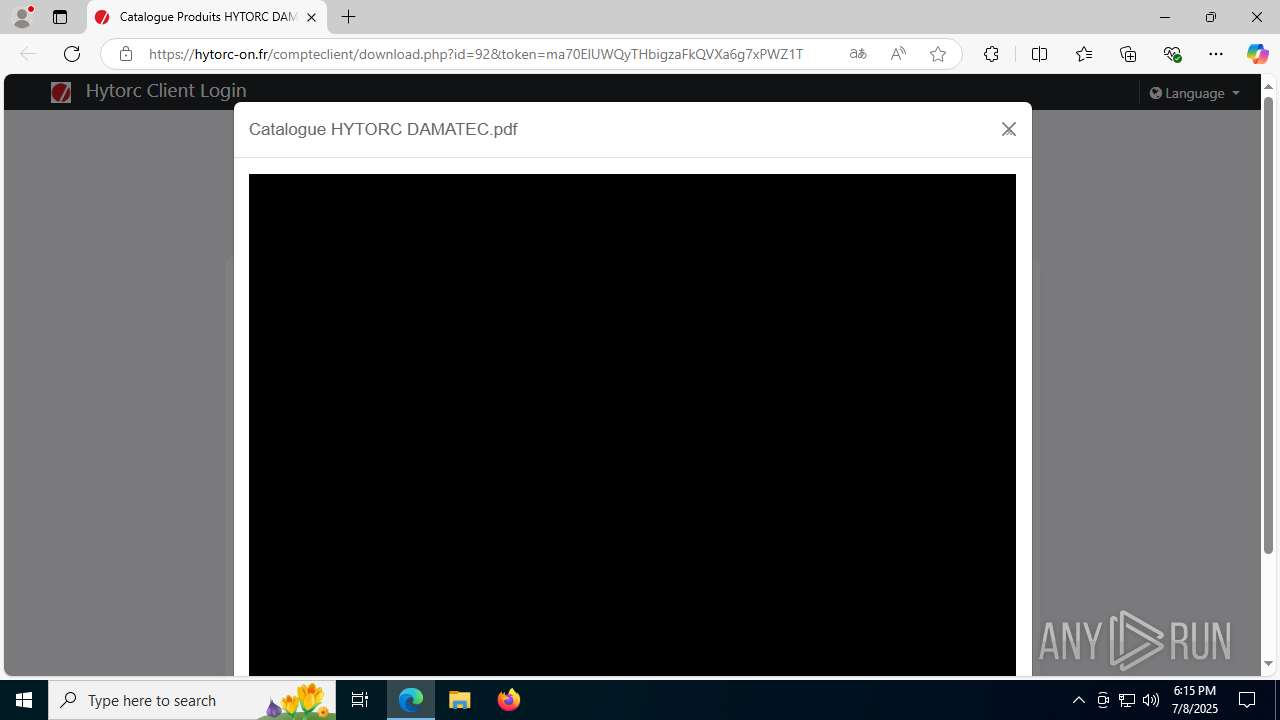Open the Copilot sidebar icon
The width and height of the screenshot is (1280, 720).
pyautogui.click(x=1257, y=54)
